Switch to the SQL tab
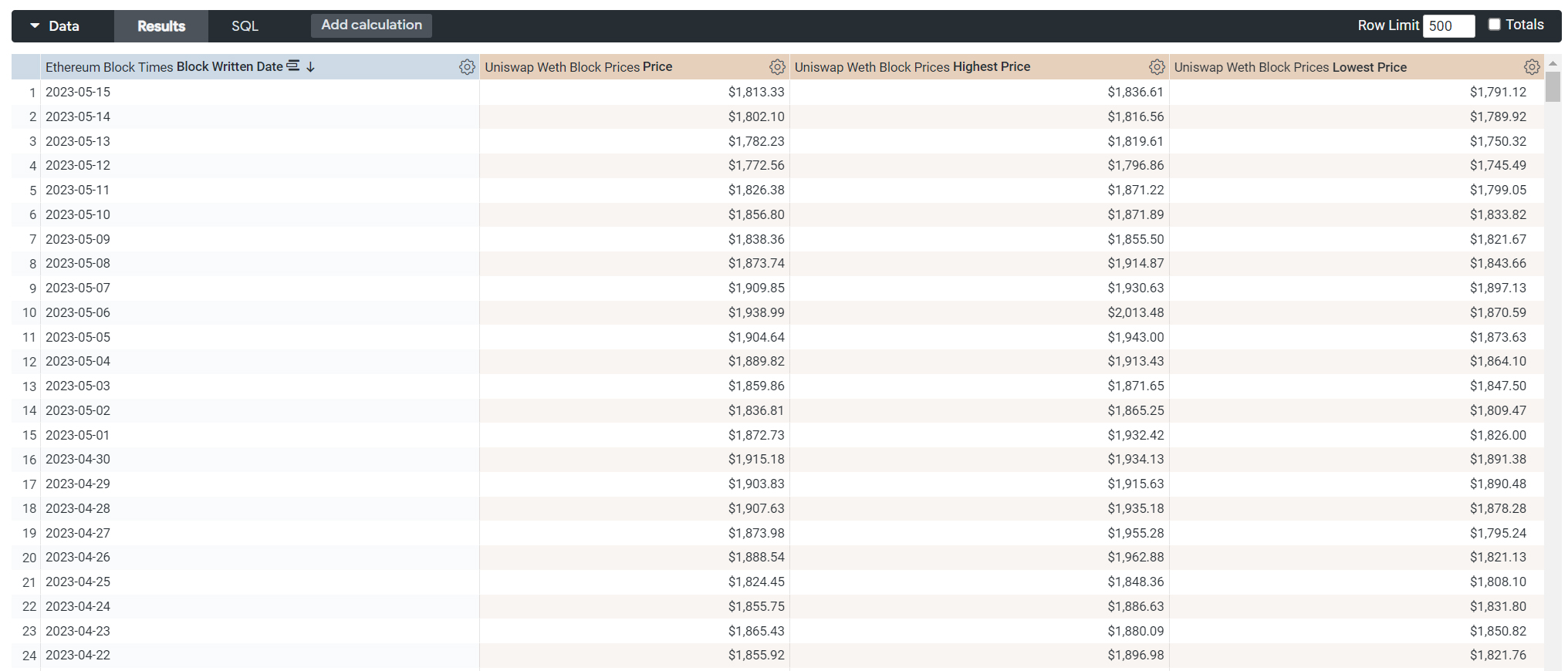This screenshot has height=671, width=1568. click(x=245, y=26)
